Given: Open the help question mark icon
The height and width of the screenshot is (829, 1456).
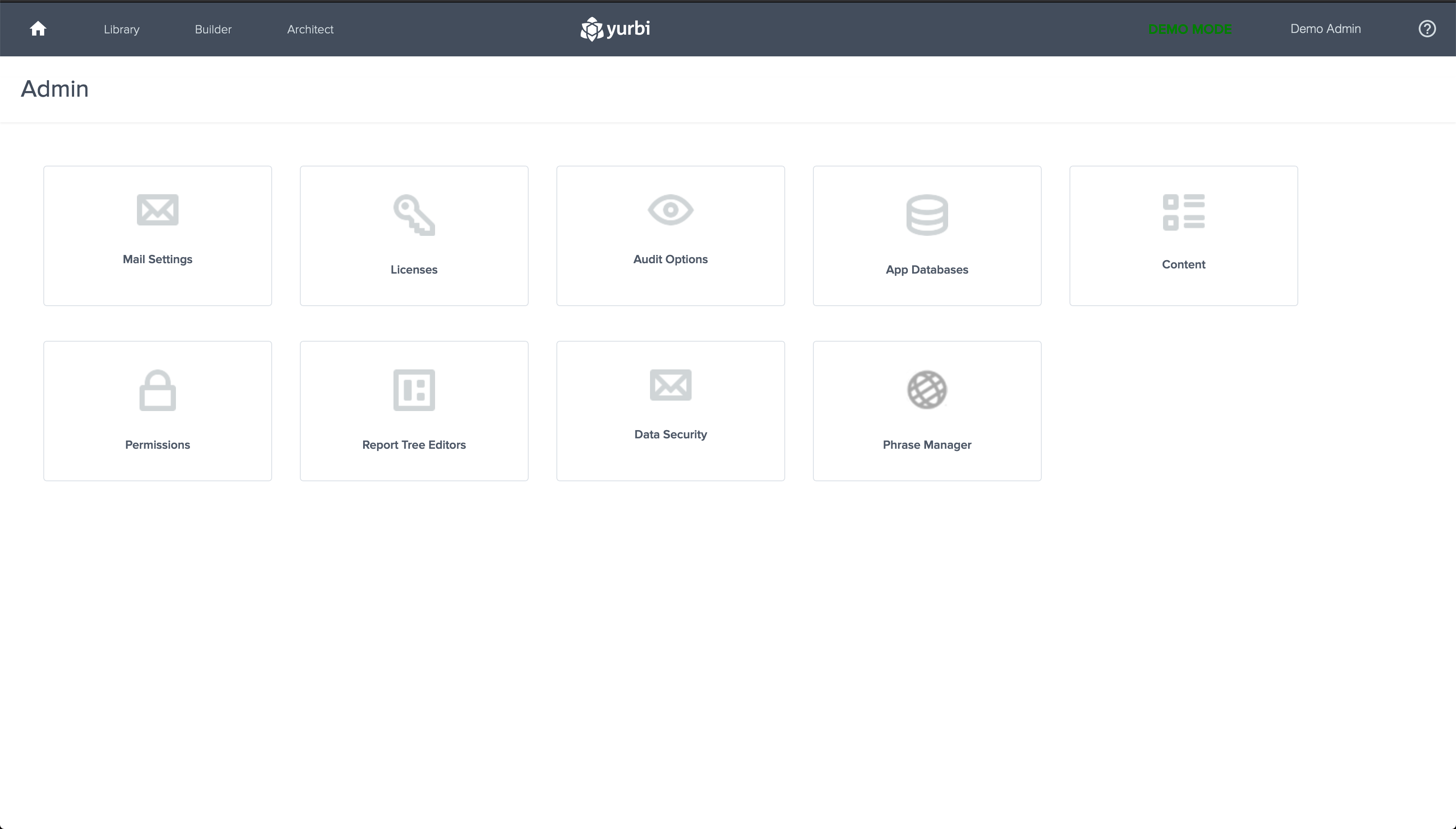Looking at the screenshot, I should tap(1427, 29).
